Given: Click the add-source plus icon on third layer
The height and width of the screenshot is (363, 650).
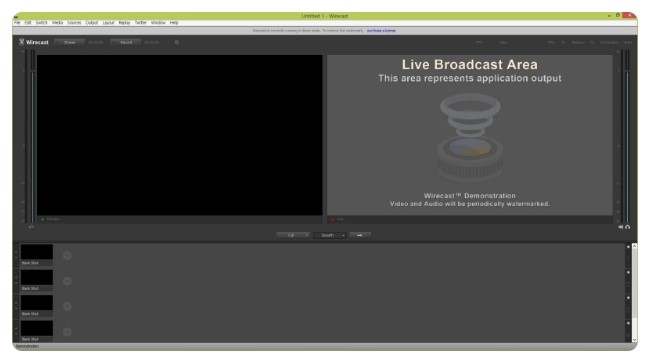Looking at the screenshot, I should coord(67,307).
